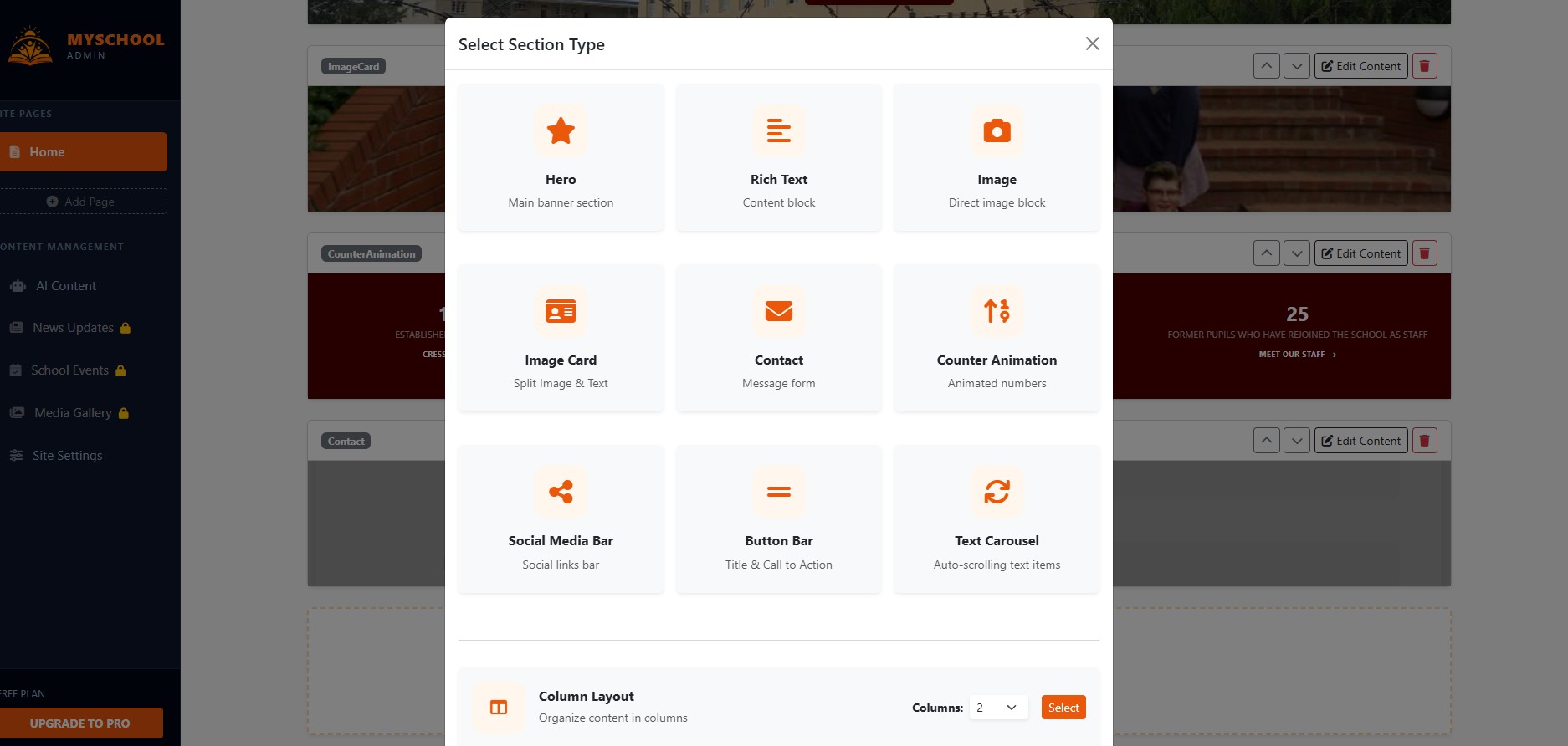Move the ImageCard section up
This screenshot has height=746, width=1568.
1266,66
